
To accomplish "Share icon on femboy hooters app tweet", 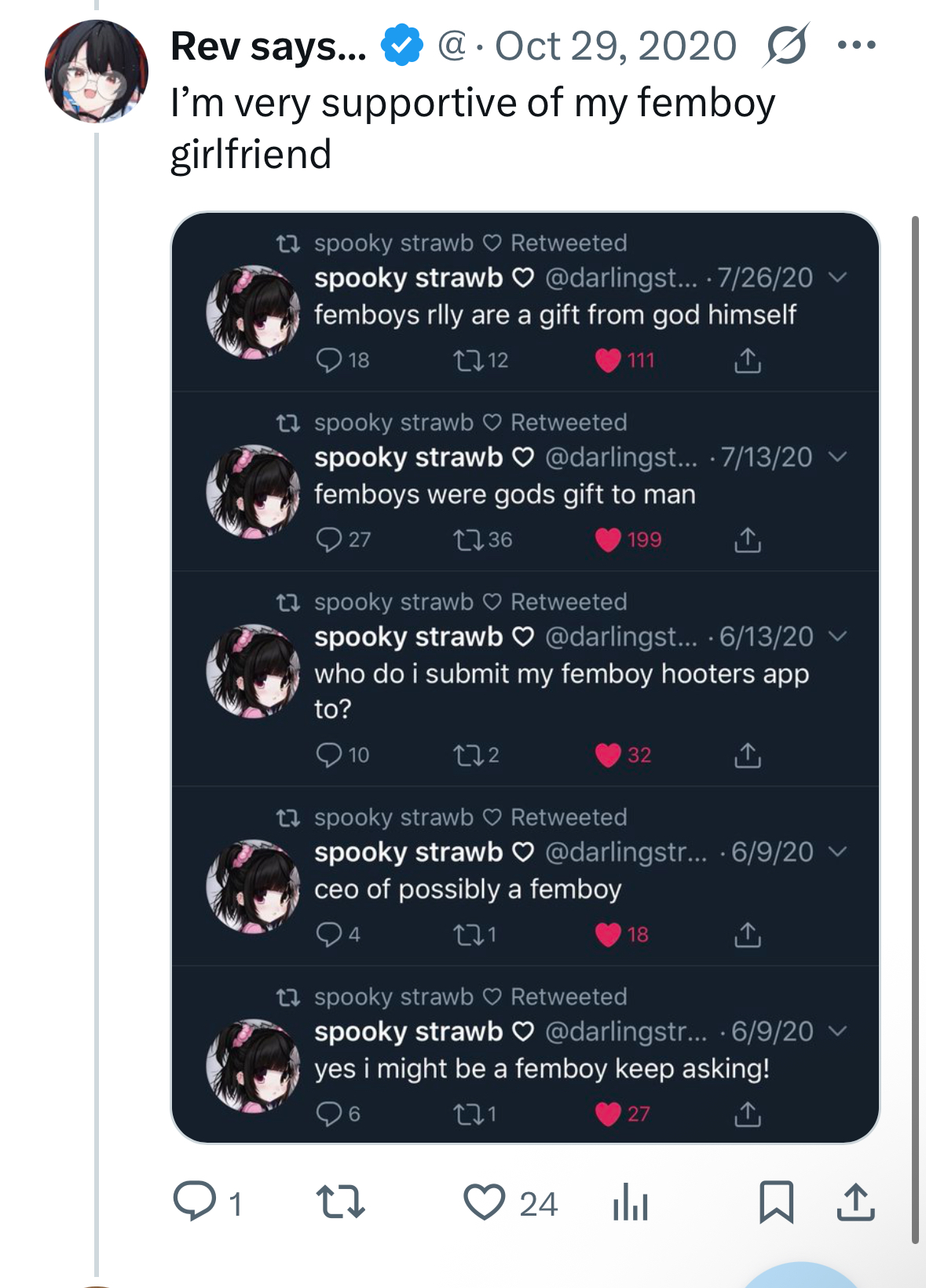I will tap(747, 756).
